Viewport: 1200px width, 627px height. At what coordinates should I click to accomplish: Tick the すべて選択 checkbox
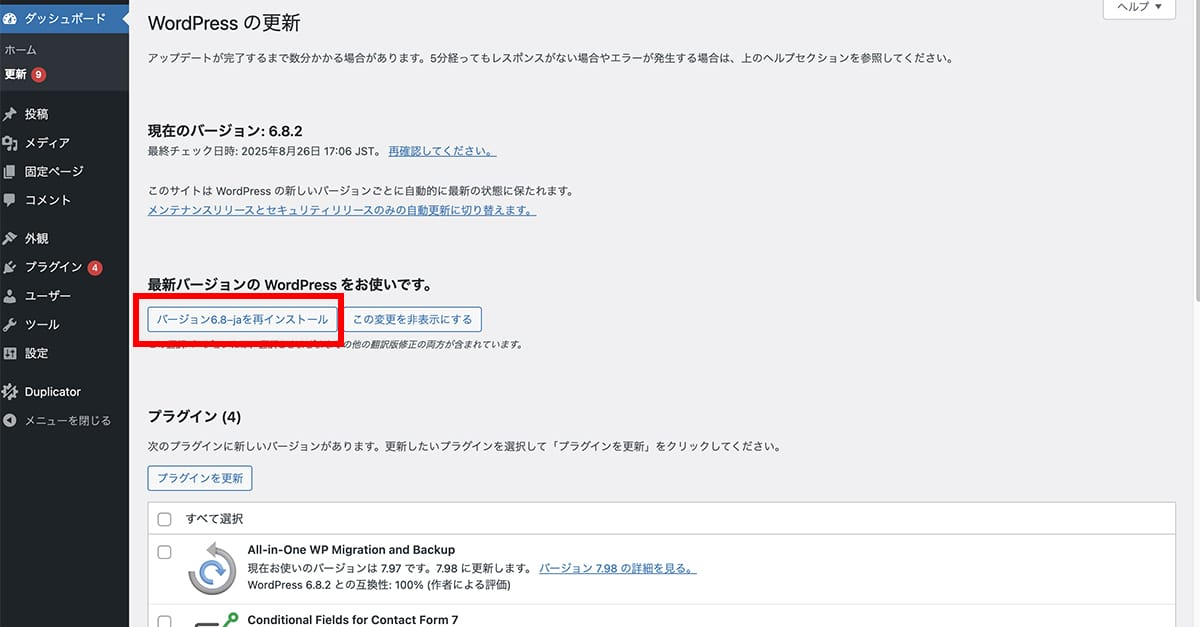coord(165,520)
